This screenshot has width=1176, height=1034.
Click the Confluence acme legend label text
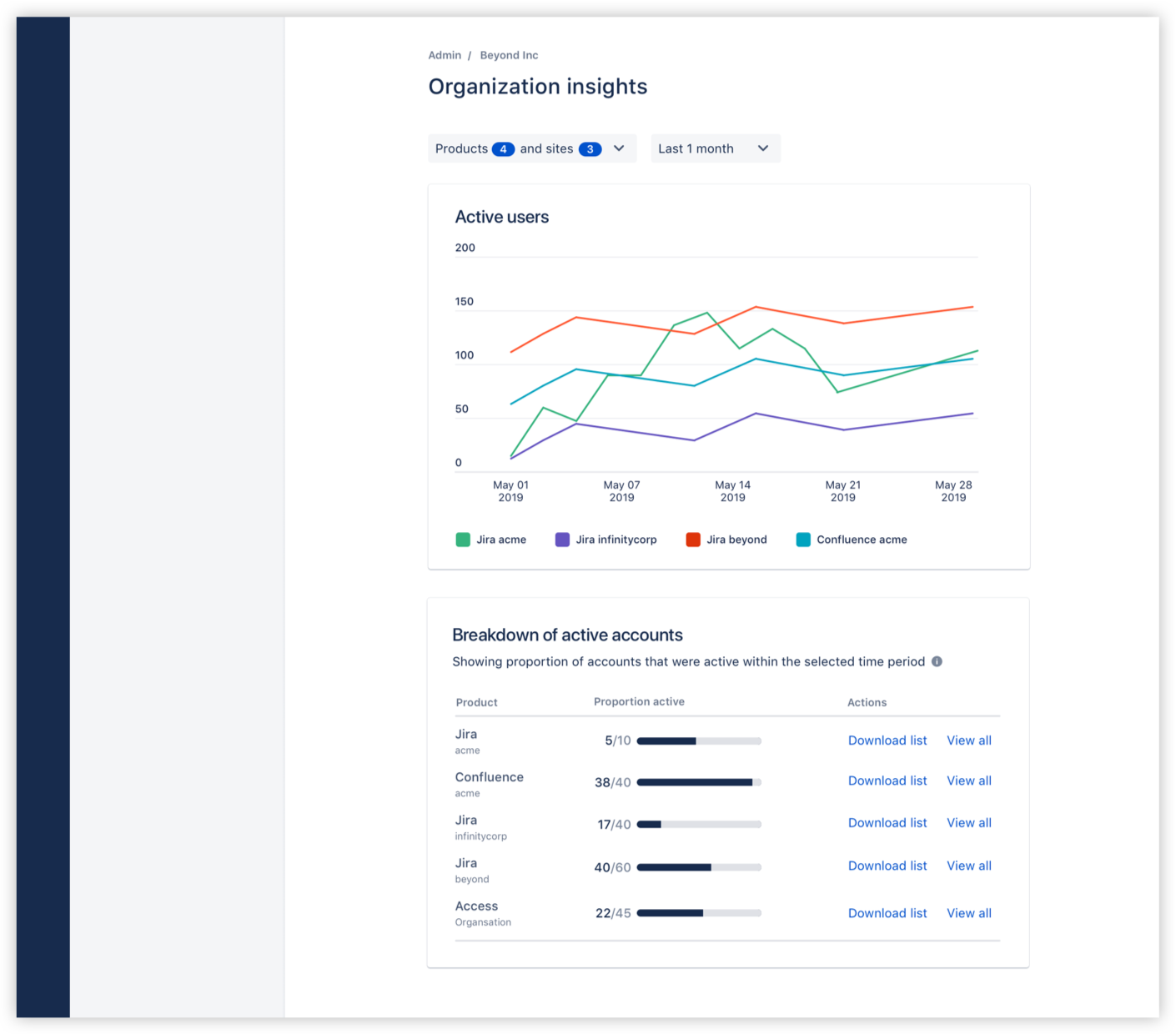pyautogui.click(x=862, y=540)
